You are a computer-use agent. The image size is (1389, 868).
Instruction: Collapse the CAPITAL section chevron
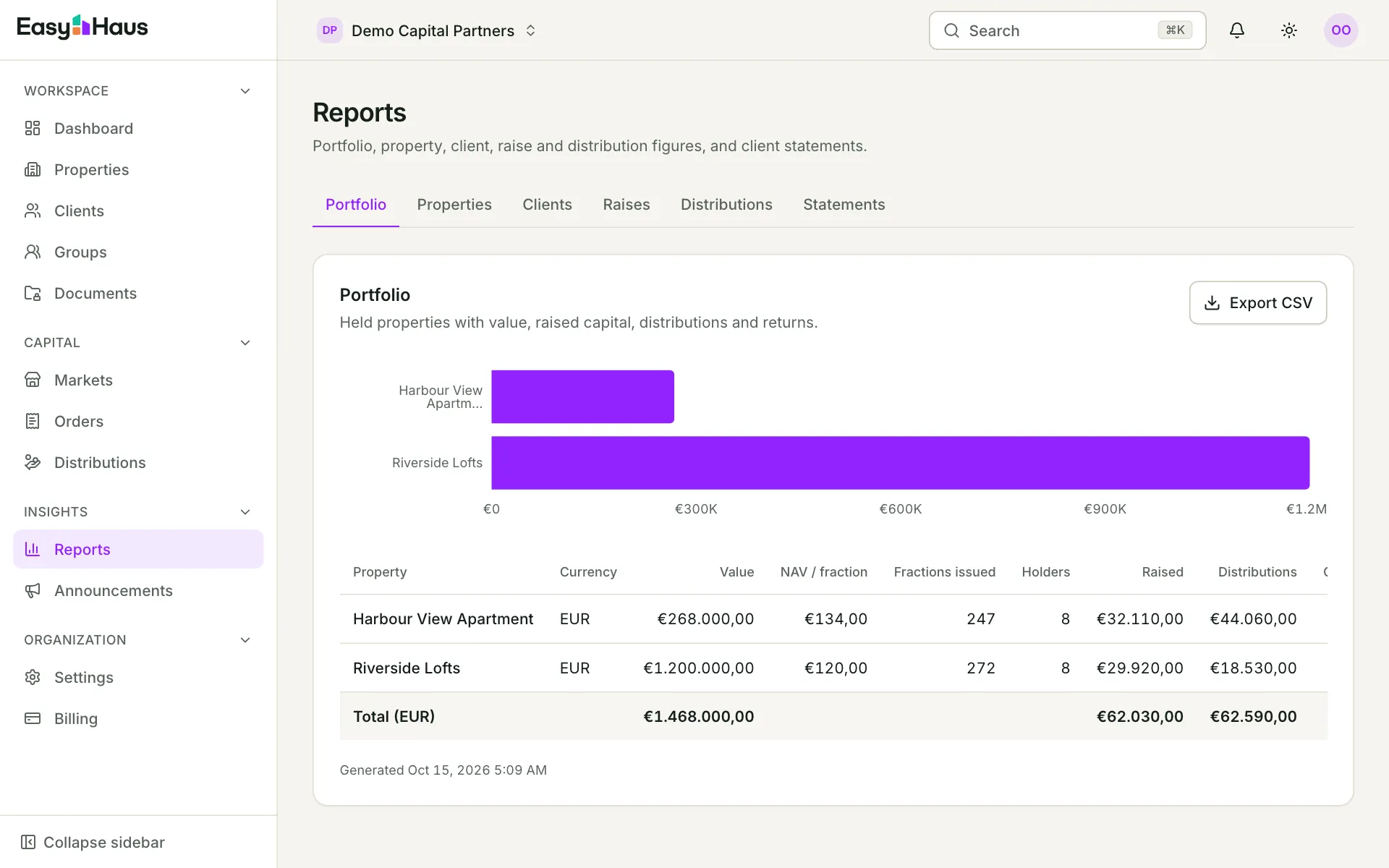(245, 343)
